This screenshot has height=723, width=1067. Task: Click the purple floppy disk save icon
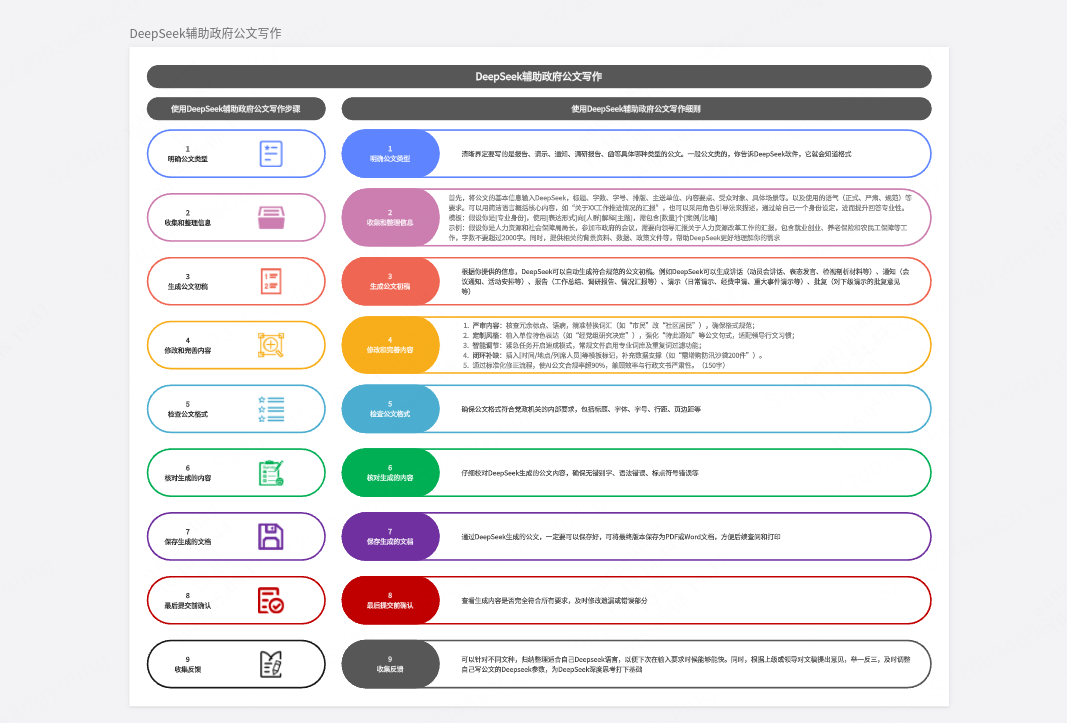[271, 536]
